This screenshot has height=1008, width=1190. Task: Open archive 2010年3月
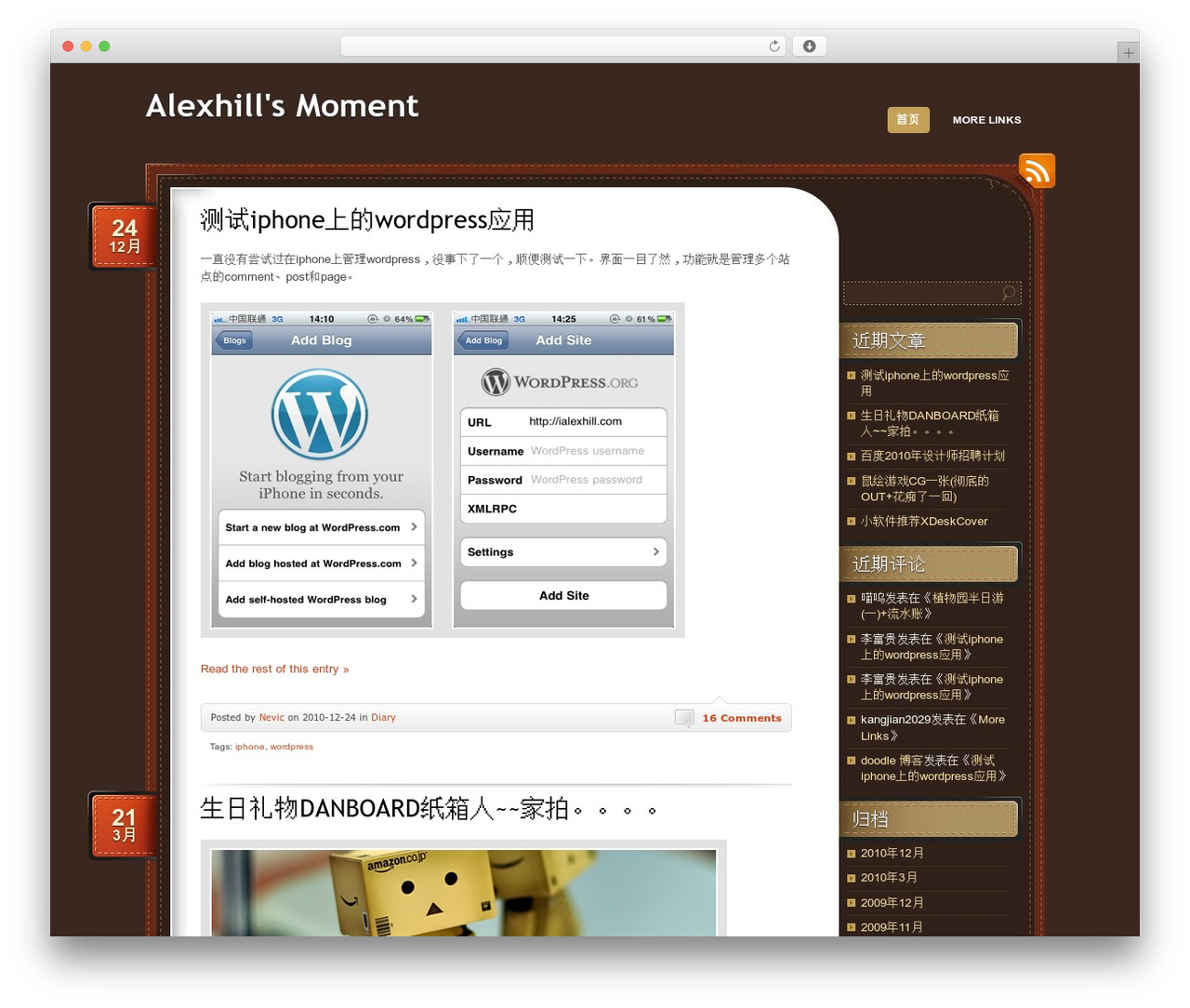889,877
